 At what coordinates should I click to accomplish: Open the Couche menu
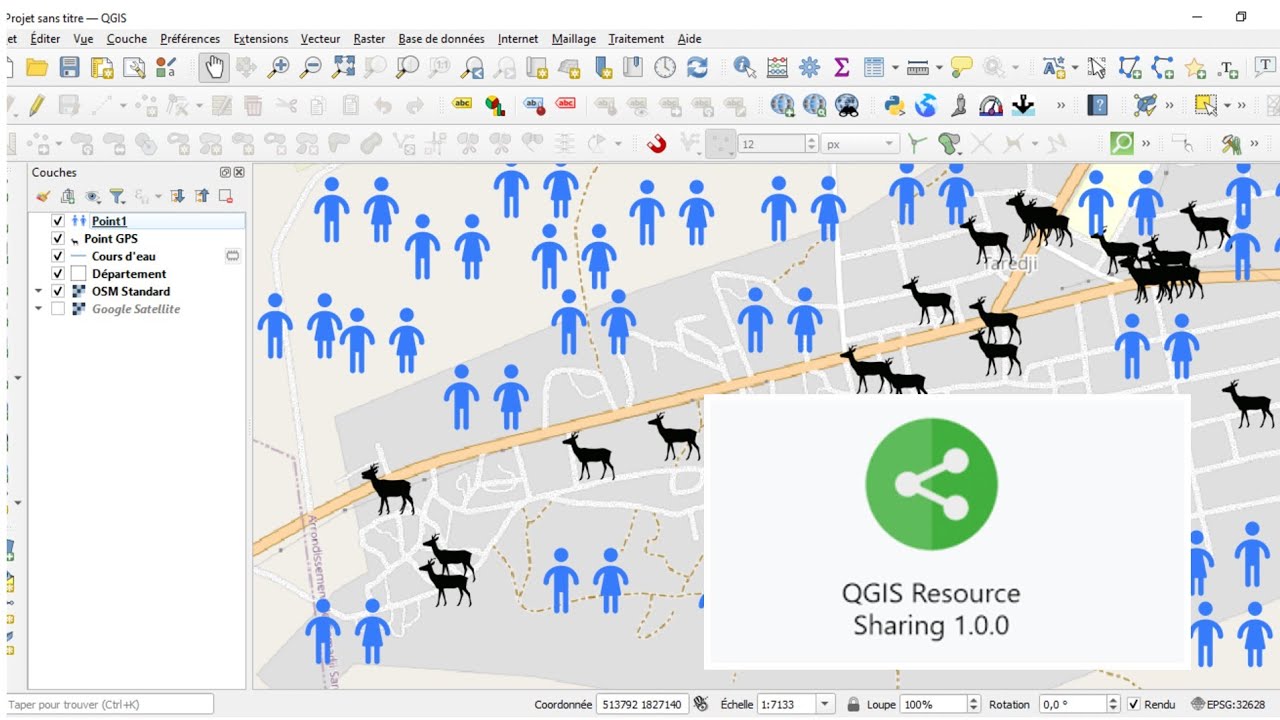tap(127, 39)
